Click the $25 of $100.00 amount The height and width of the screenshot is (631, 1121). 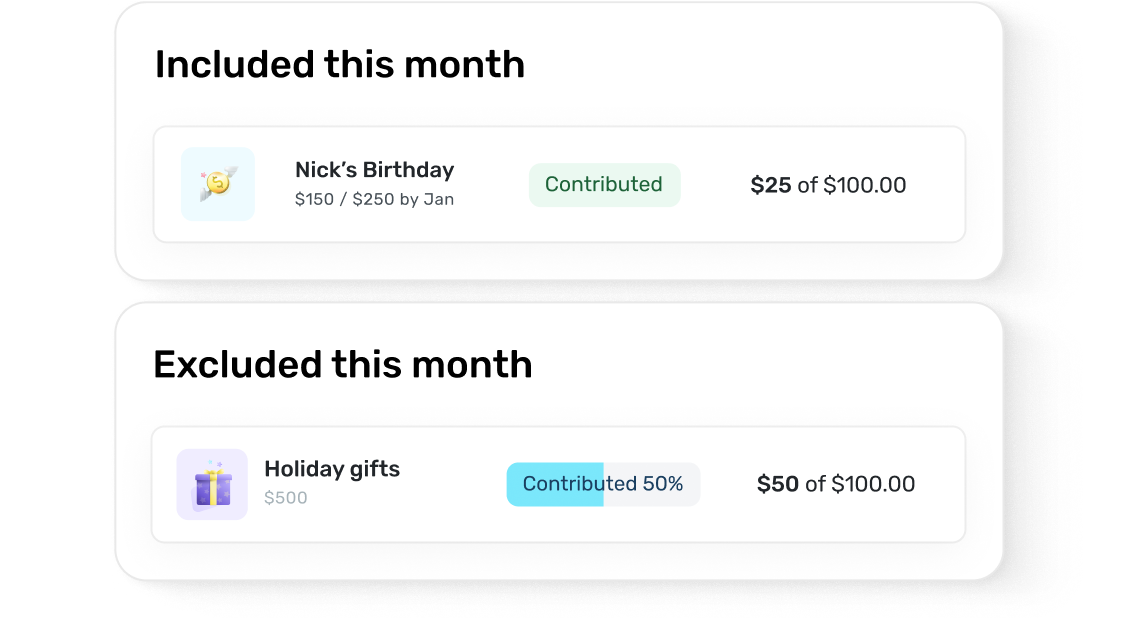pyautogui.click(x=828, y=184)
